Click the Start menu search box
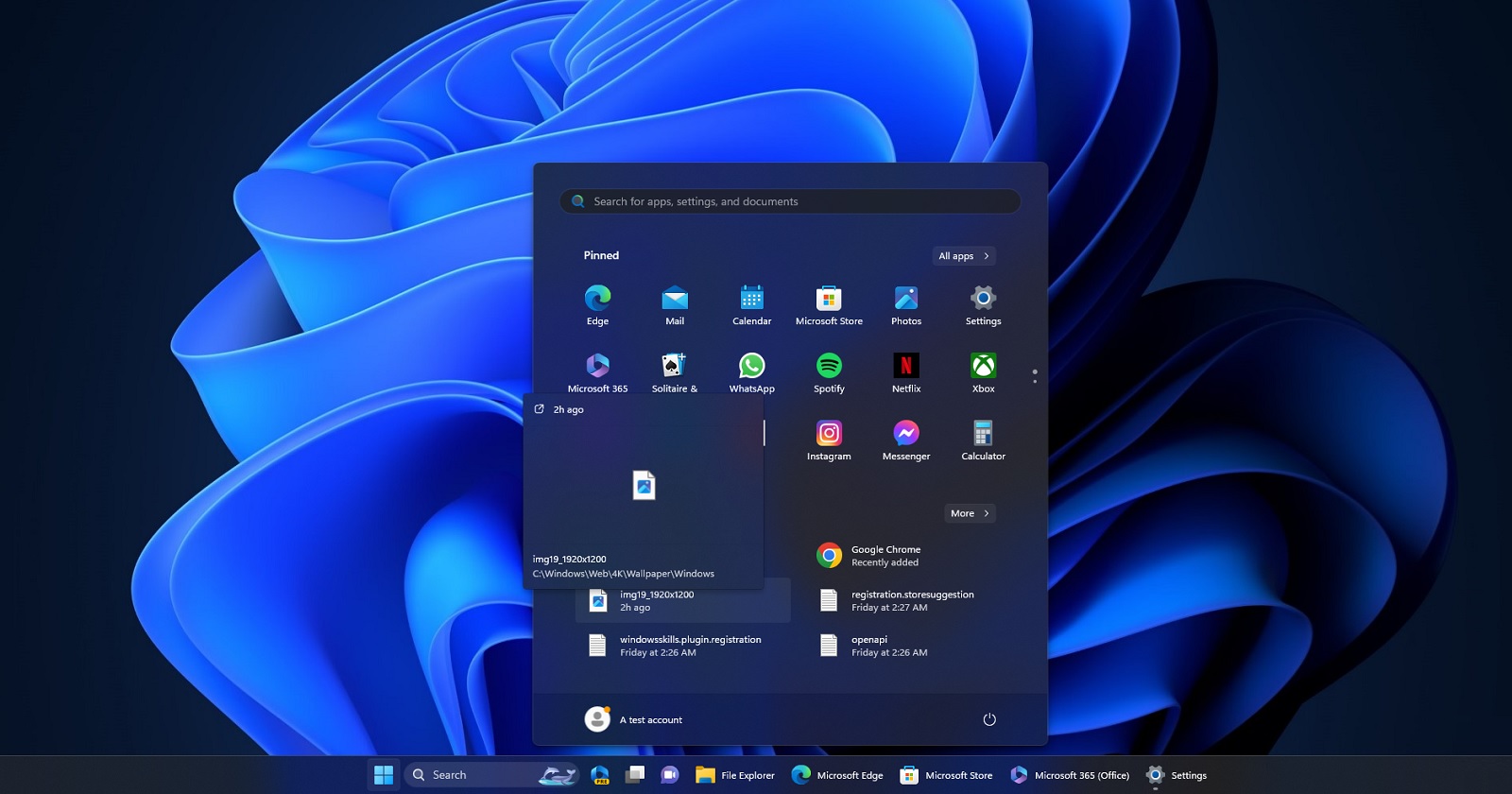Viewport: 1512px width, 794px height. point(790,201)
